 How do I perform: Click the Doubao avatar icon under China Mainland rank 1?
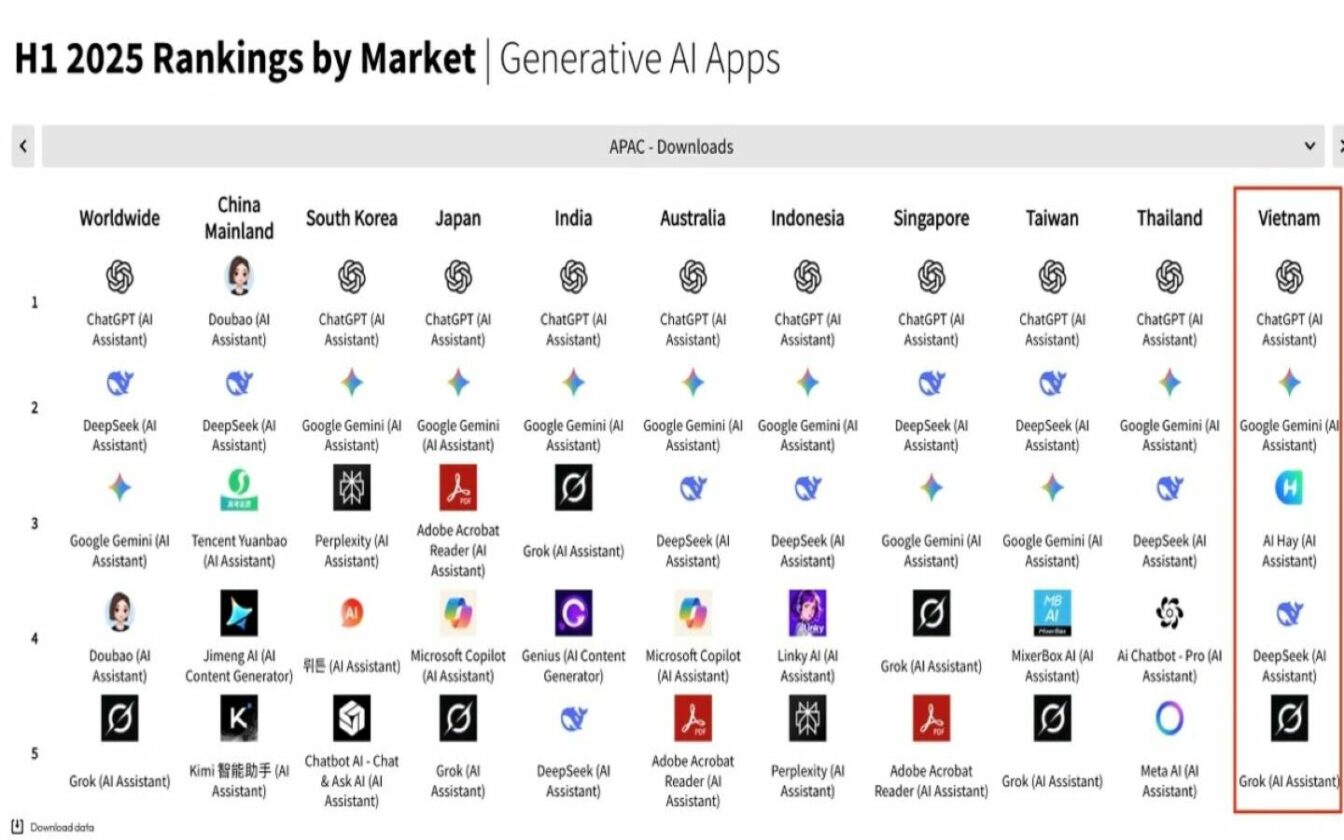tap(239, 275)
